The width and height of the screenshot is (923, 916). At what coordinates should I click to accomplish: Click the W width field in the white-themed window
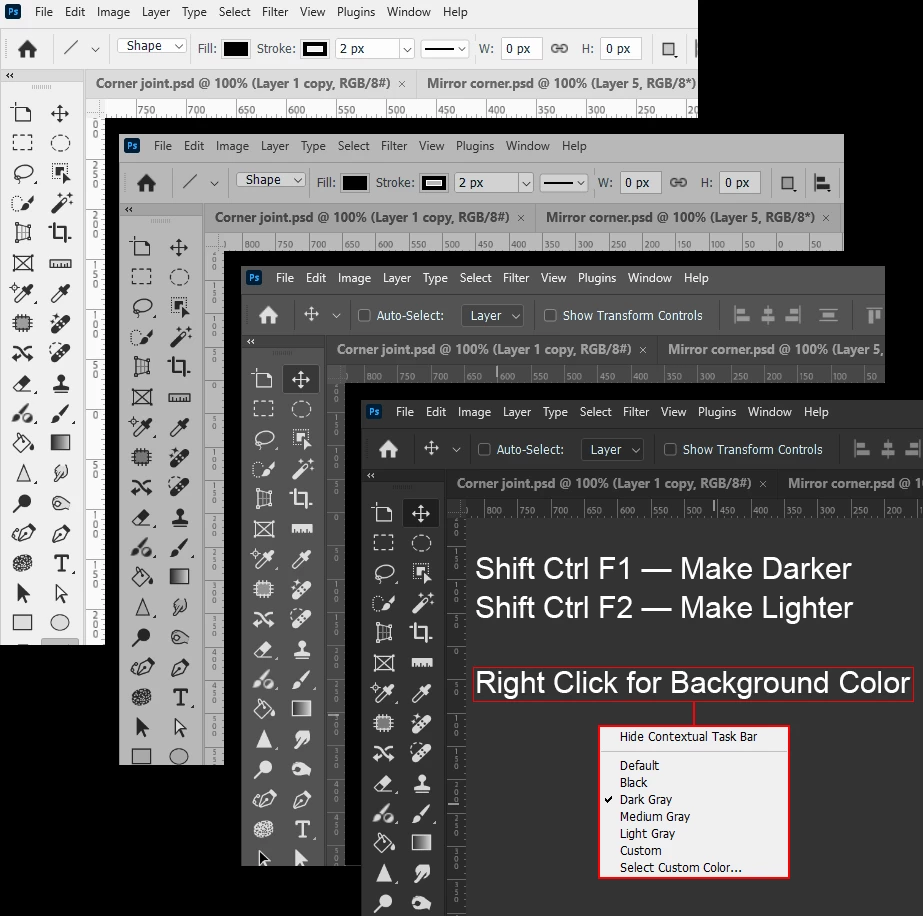521,49
